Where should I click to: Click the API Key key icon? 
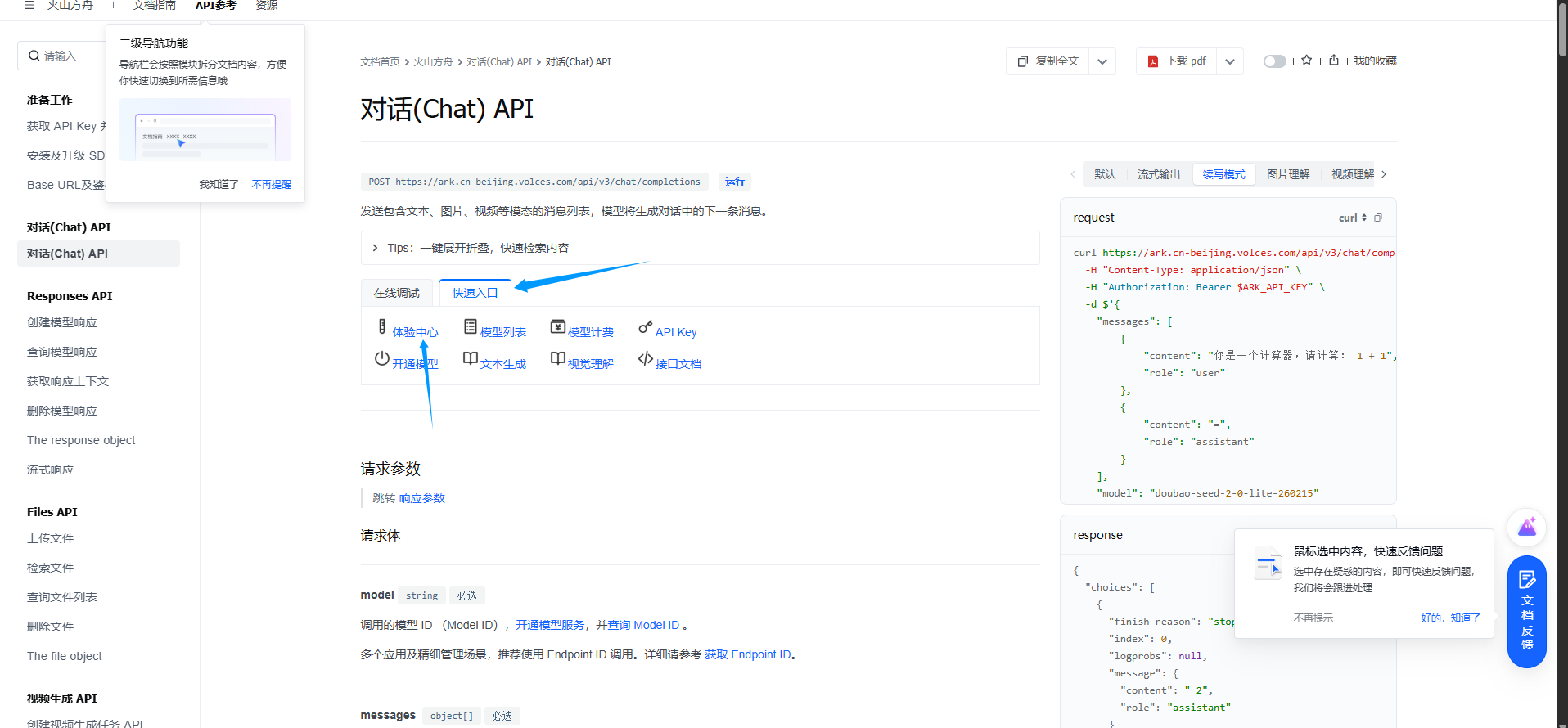point(646,326)
